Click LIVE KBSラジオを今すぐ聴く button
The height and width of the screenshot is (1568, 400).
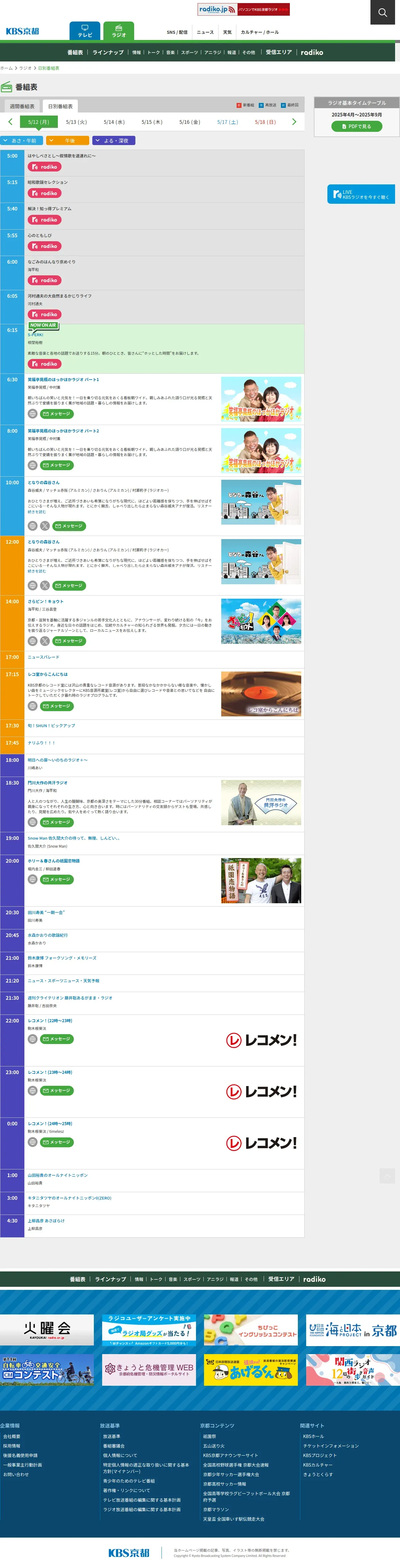click(361, 194)
